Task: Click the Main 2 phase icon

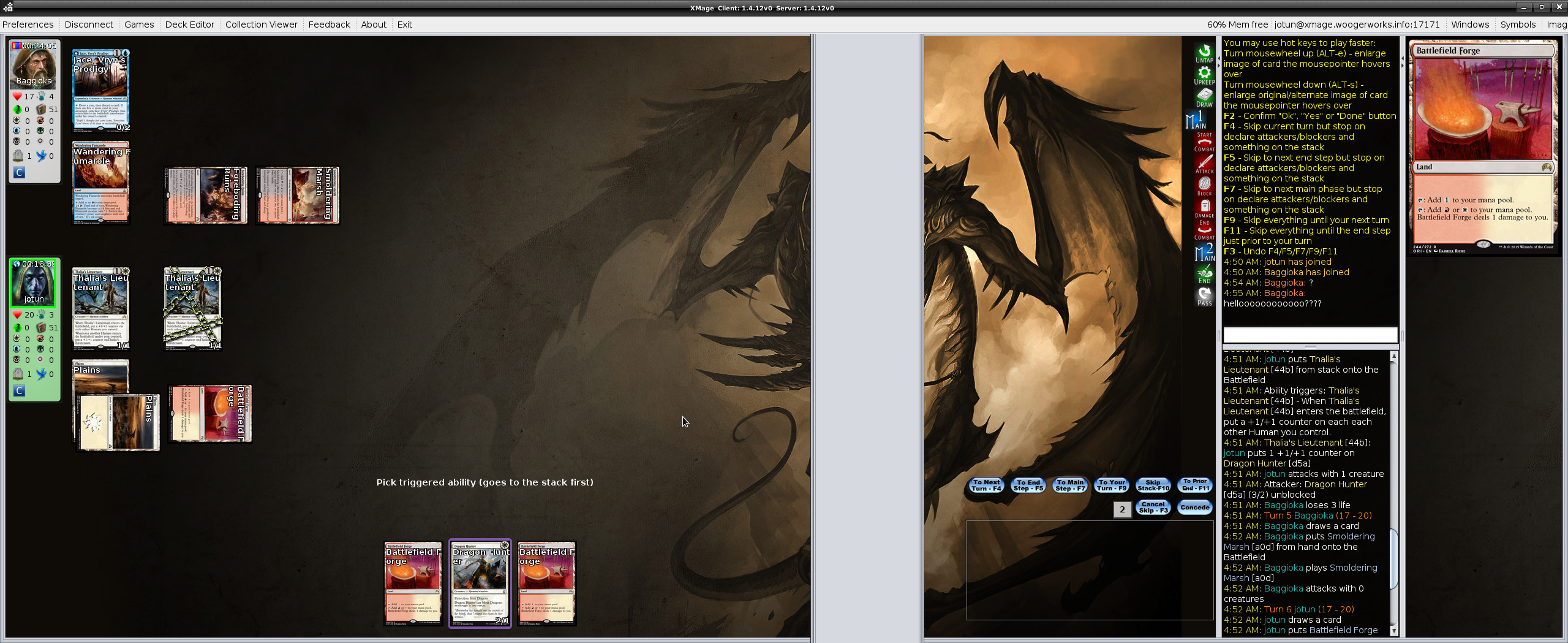Action: tap(1204, 253)
